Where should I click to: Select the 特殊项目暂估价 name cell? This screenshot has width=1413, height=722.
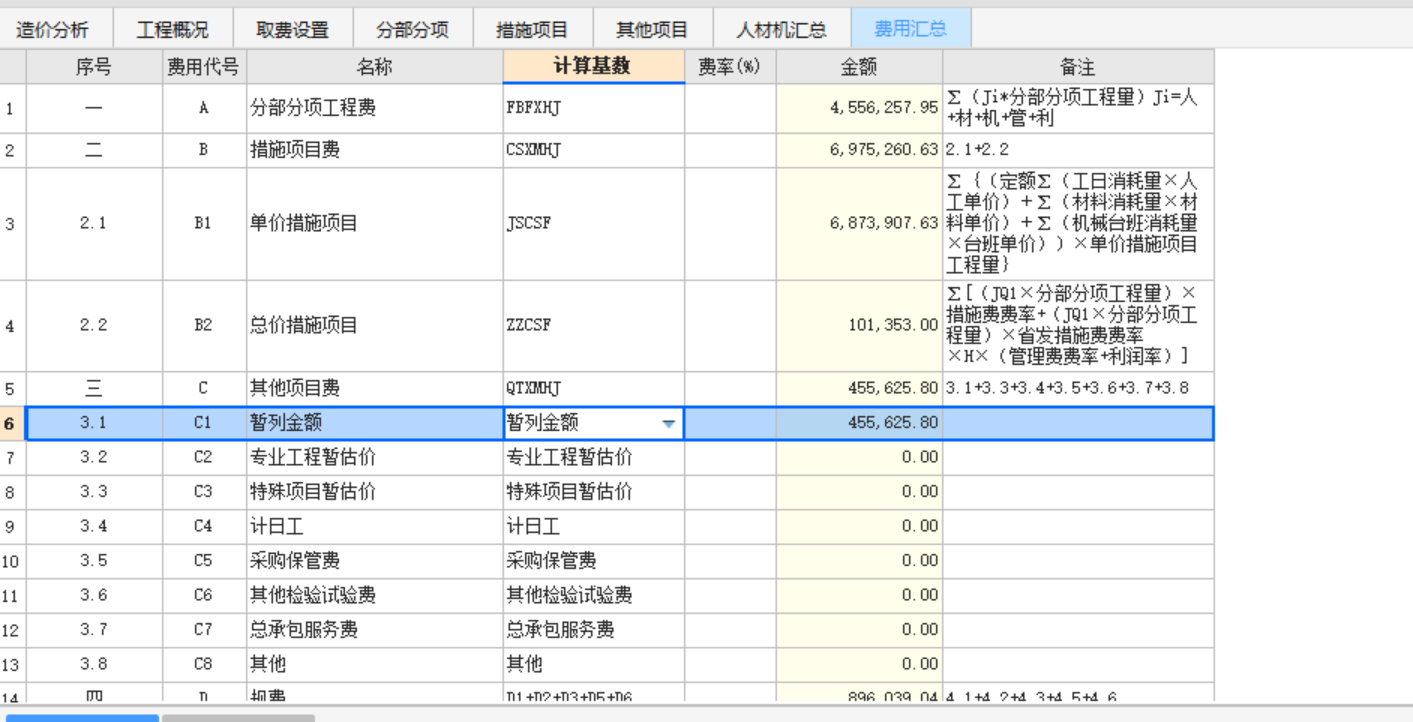(x=375, y=492)
